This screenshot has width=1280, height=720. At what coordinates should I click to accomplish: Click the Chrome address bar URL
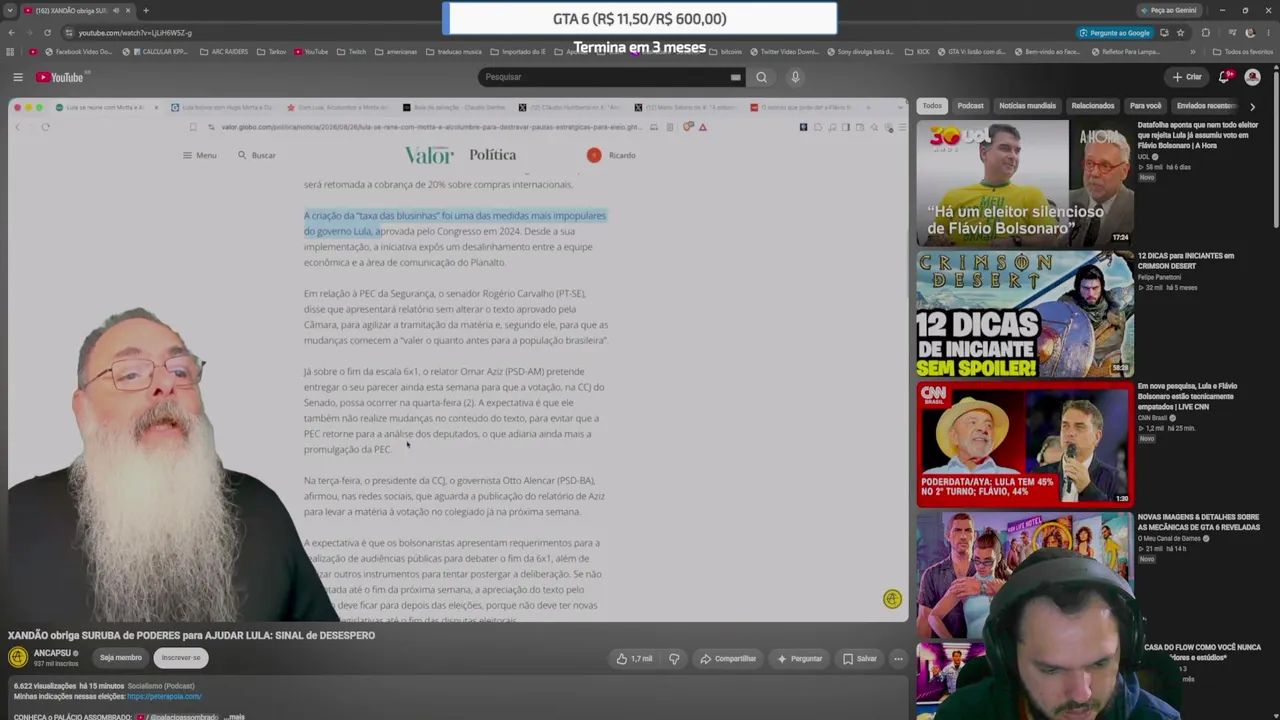tap(135, 33)
